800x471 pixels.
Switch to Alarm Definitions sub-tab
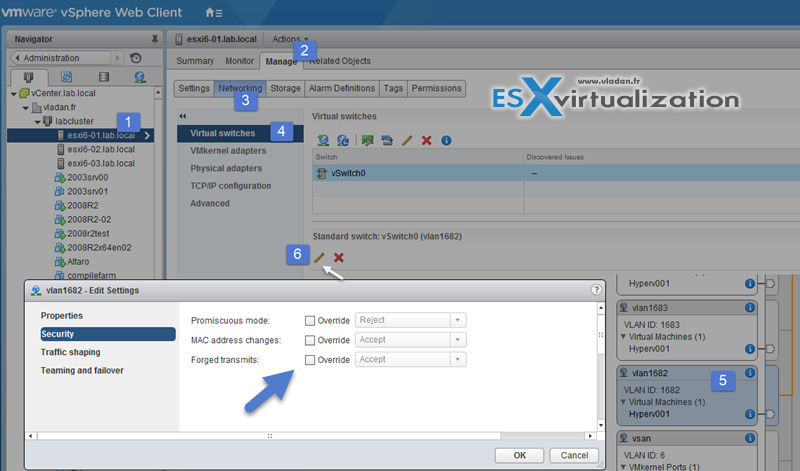(x=342, y=88)
